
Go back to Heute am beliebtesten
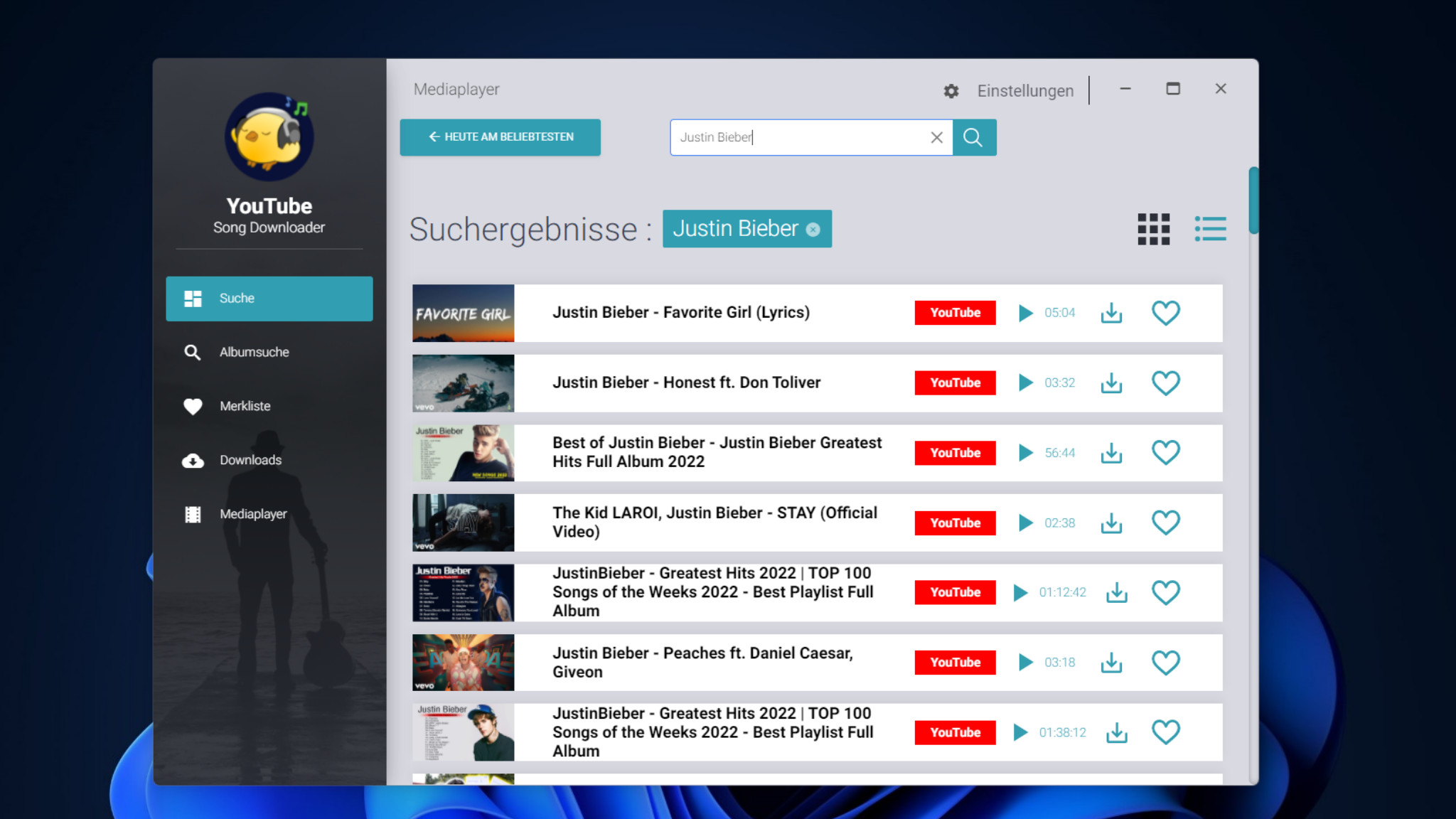[500, 137]
